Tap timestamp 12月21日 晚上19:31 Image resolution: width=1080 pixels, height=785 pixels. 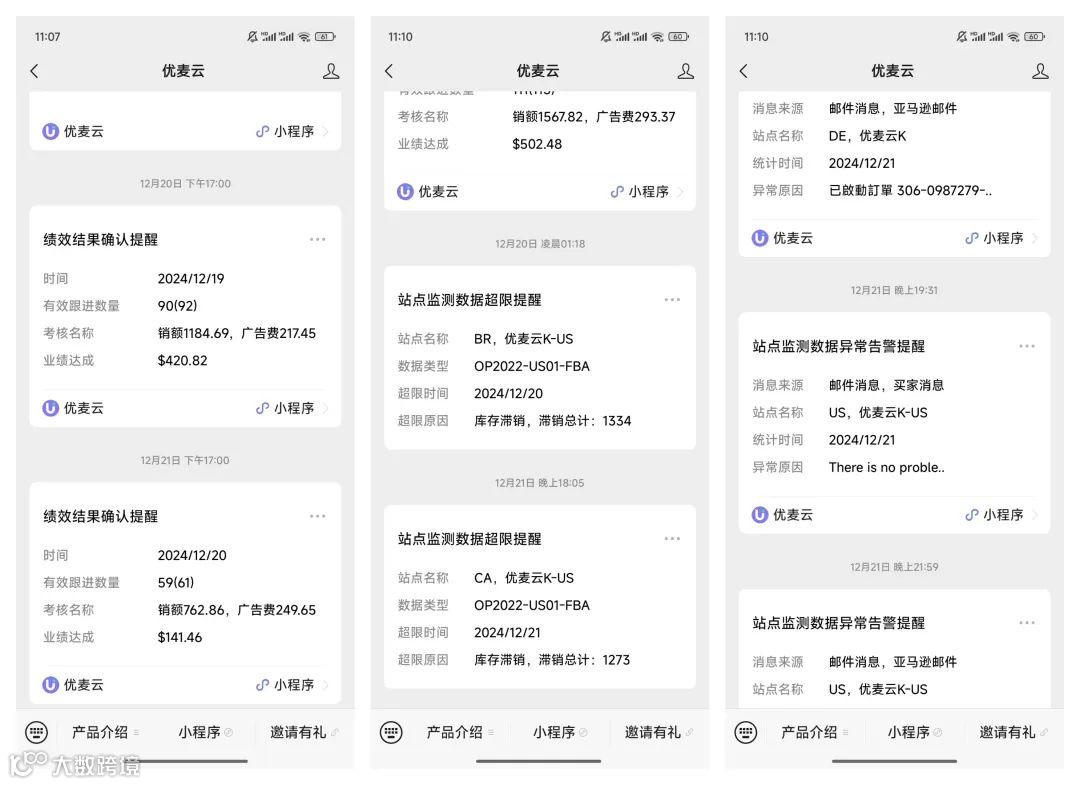coord(894,291)
